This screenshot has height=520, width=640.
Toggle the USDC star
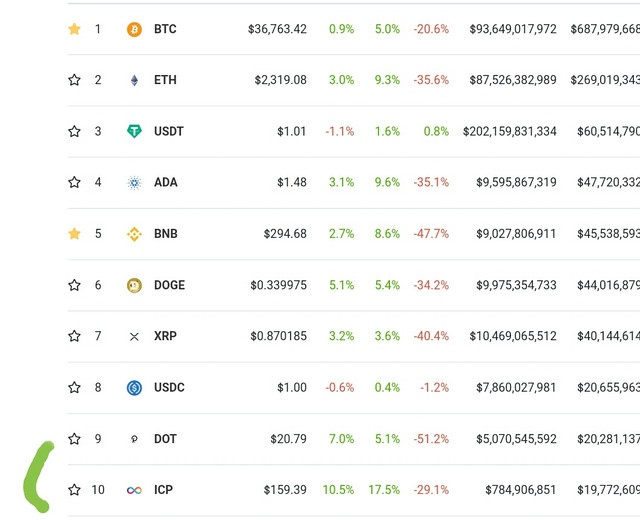pos(74,387)
